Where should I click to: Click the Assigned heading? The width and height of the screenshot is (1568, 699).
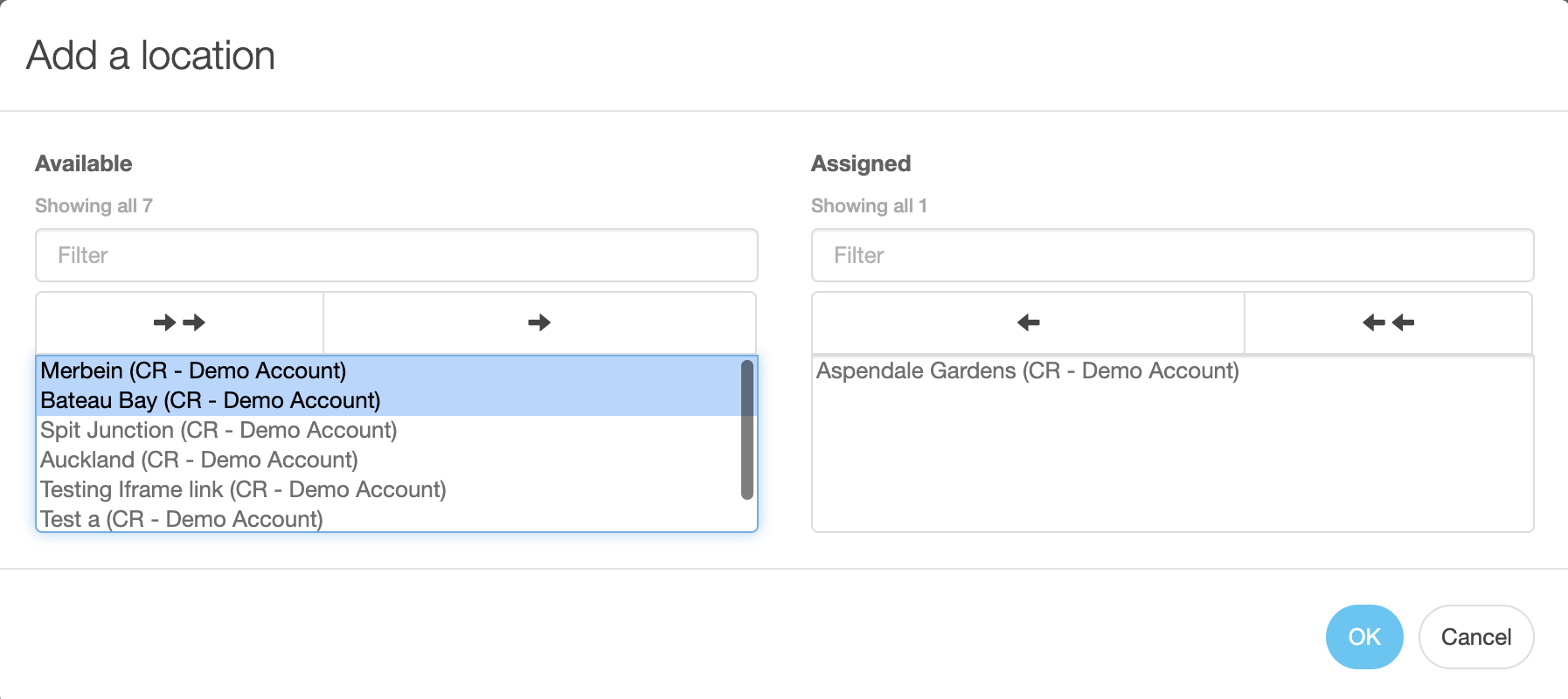pos(861,163)
